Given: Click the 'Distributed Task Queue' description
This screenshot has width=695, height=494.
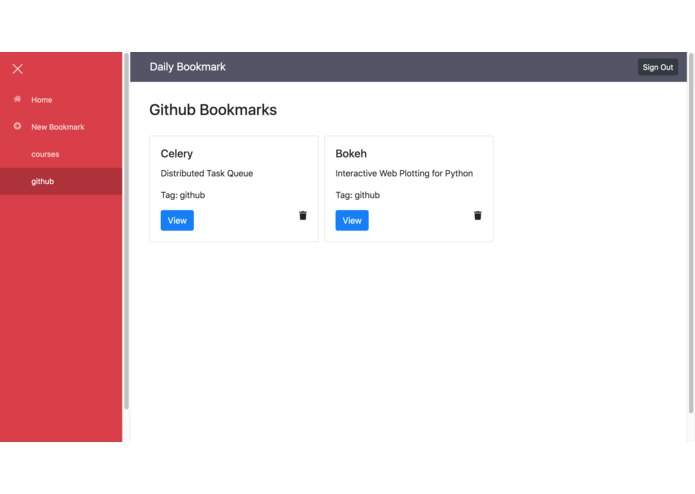Looking at the screenshot, I should (207, 173).
